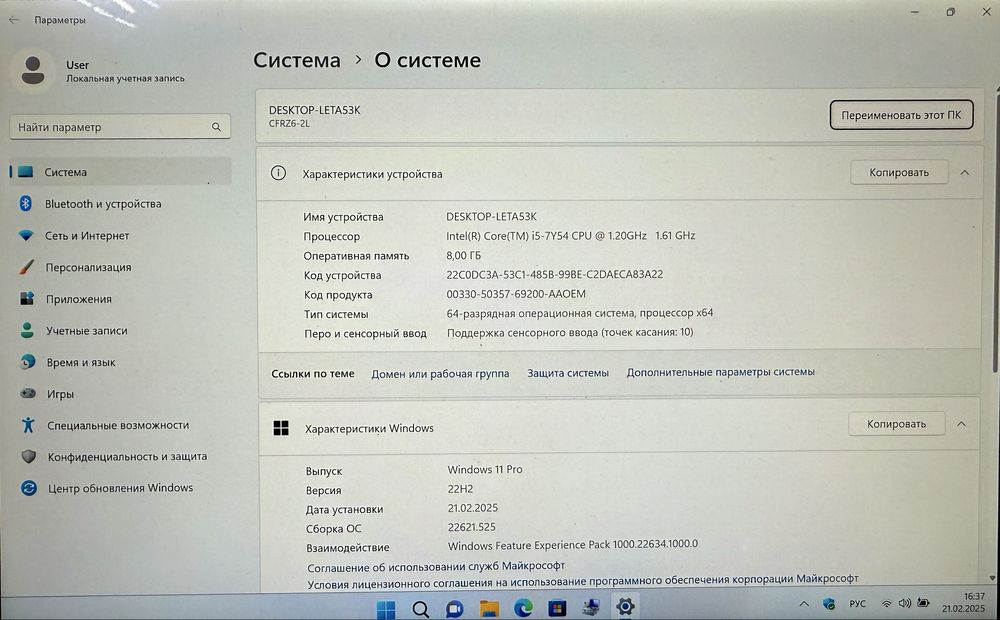Image resolution: width=1000 pixels, height=620 pixels.
Task: Open the chat camera app on taskbar
Action: [454, 609]
